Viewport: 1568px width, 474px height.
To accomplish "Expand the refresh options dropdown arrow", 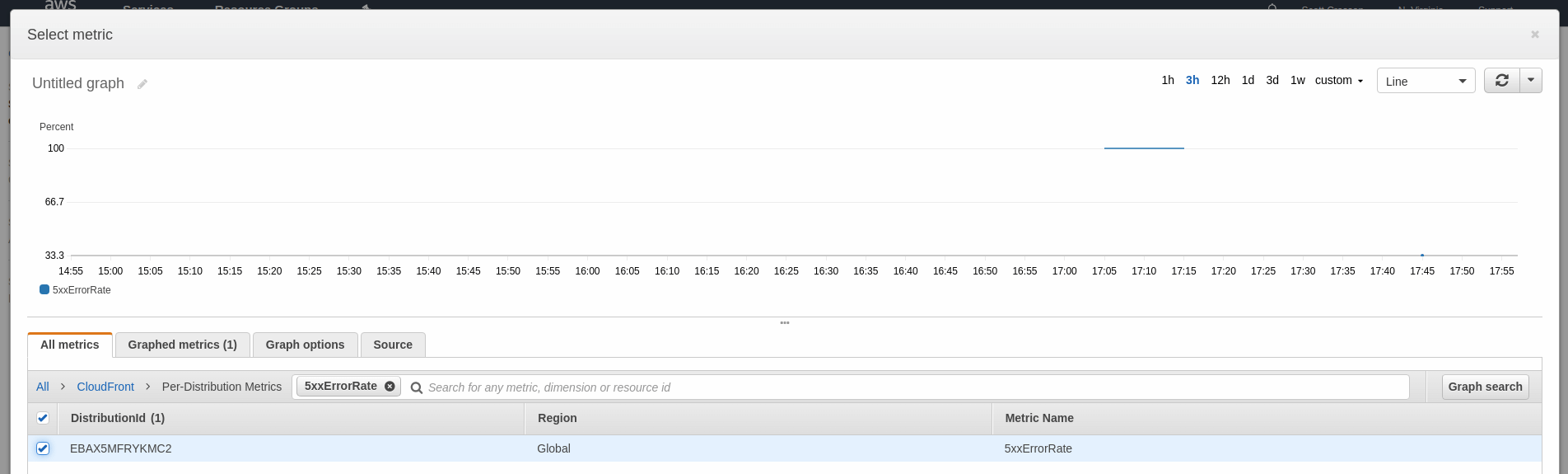I will (1531, 81).
